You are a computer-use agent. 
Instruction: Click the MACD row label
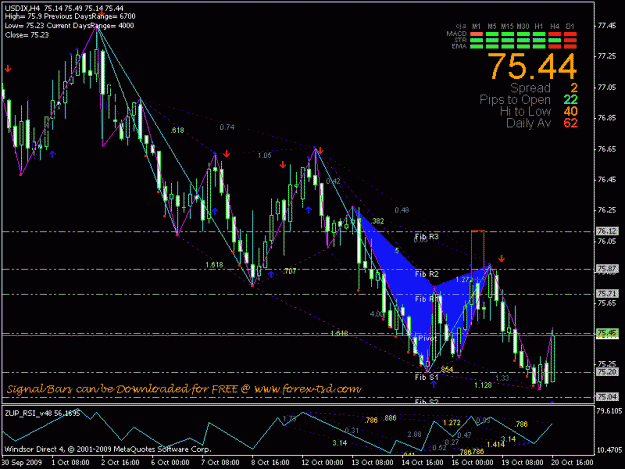click(457, 34)
